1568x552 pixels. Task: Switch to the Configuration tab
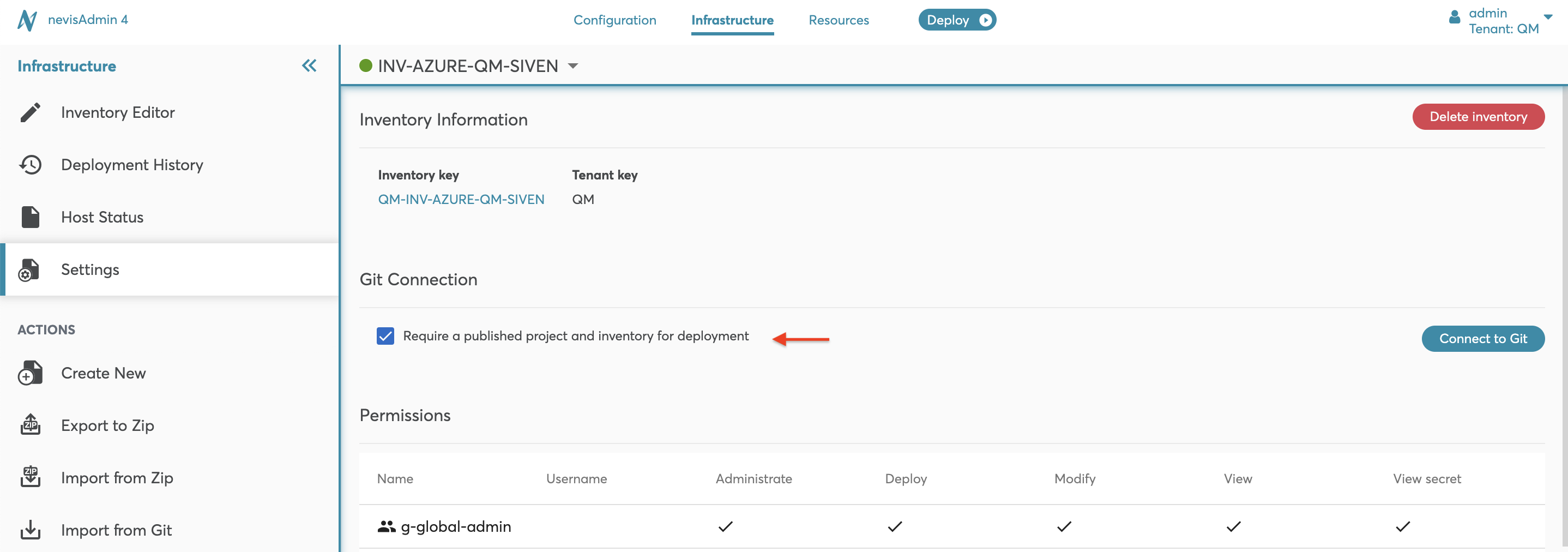615,20
